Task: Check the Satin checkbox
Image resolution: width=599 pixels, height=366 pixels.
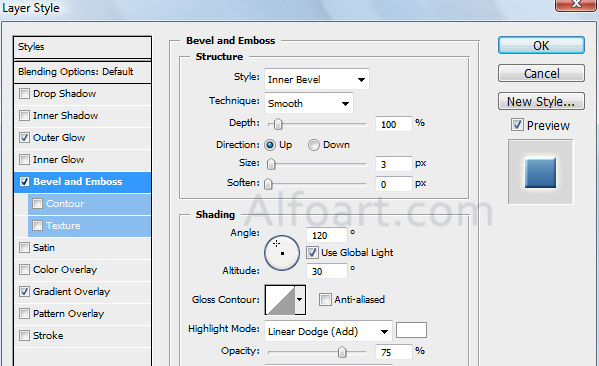Action: tap(24, 248)
